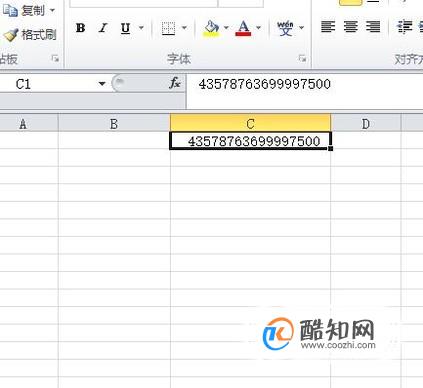Open the 字体 font dialog launcher
The height and width of the screenshot is (388, 423).
302,59
